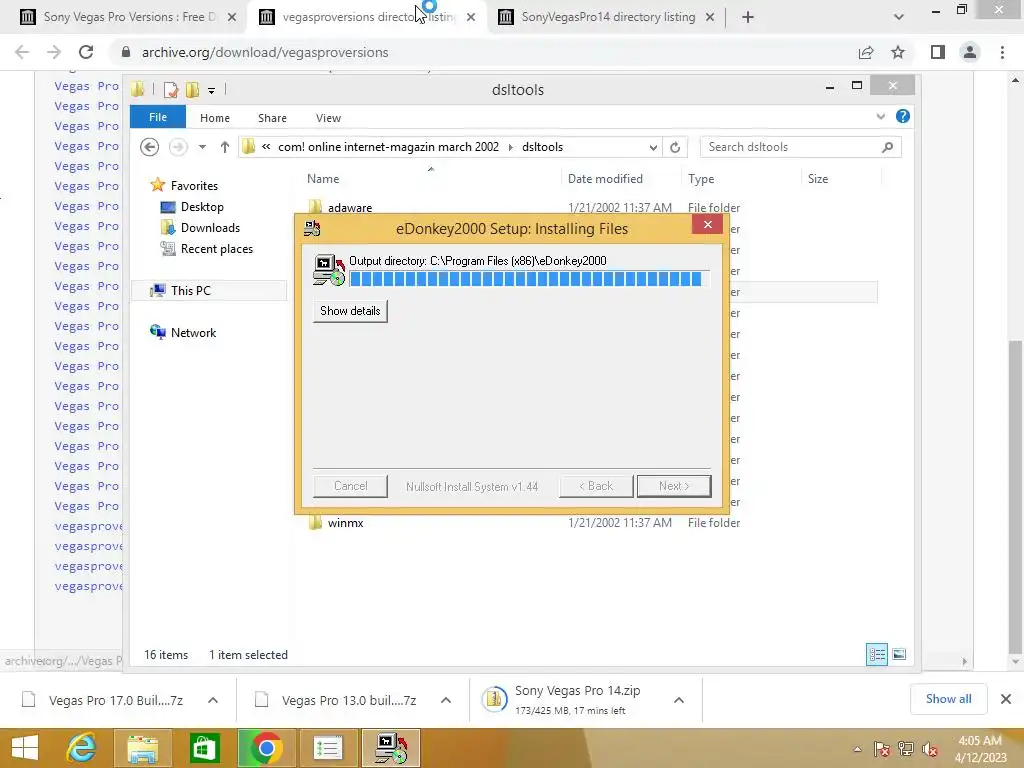Click the Chrome back arrow

[22, 52]
